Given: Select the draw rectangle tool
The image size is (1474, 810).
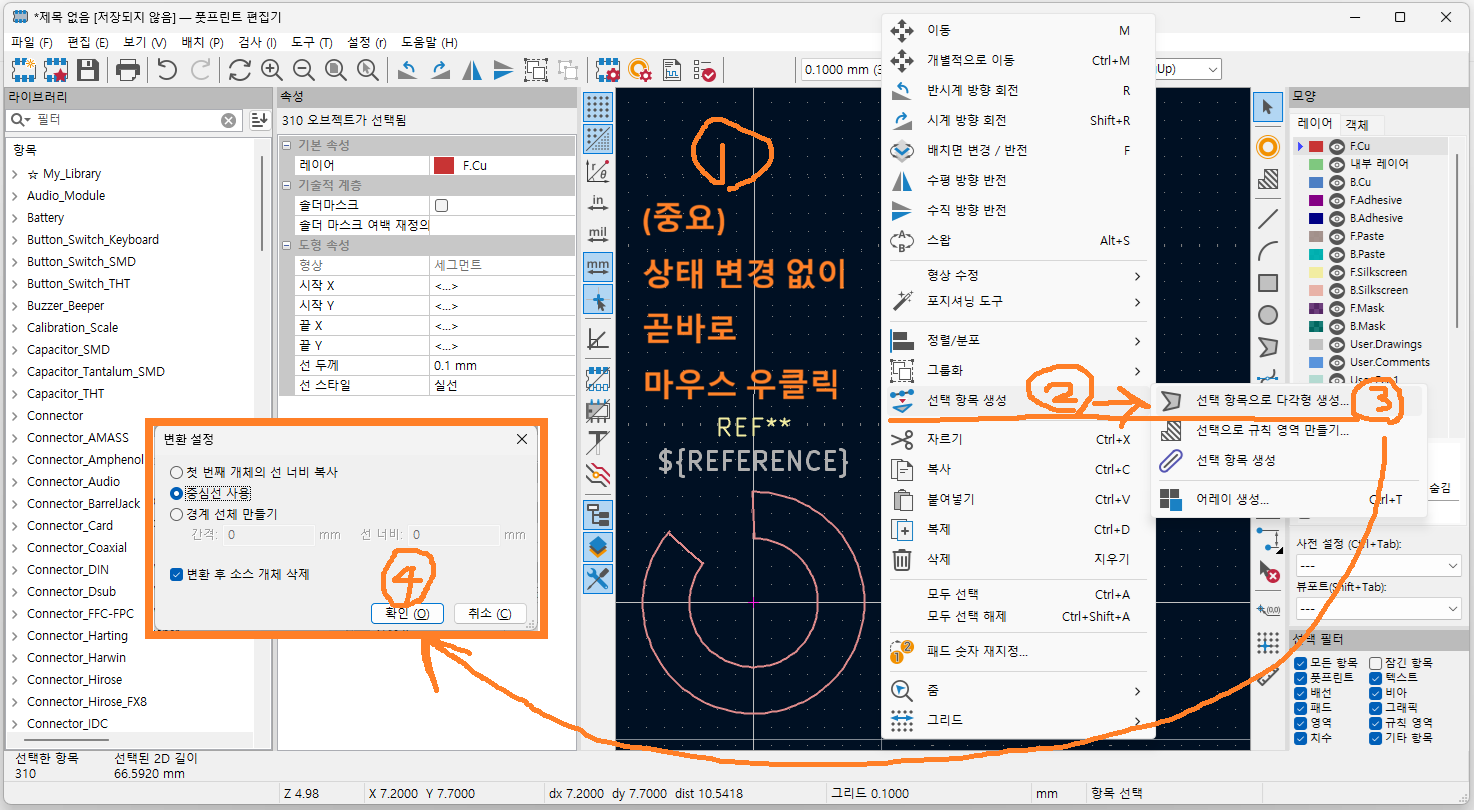Looking at the screenshot, I should (x=1268, y=283).
